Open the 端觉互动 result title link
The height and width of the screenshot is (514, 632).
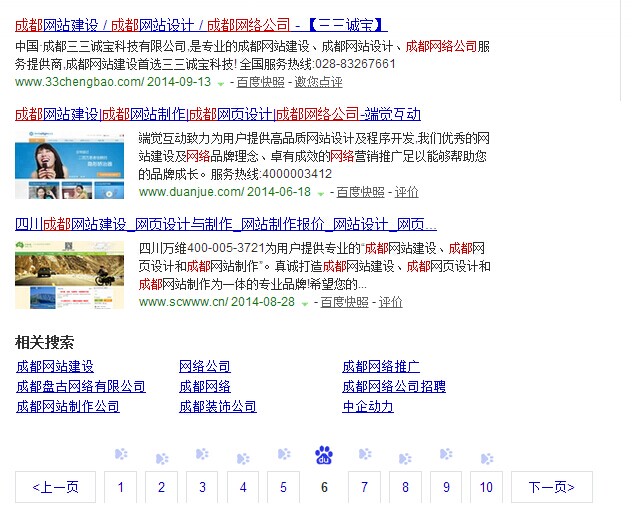(218, 114)
